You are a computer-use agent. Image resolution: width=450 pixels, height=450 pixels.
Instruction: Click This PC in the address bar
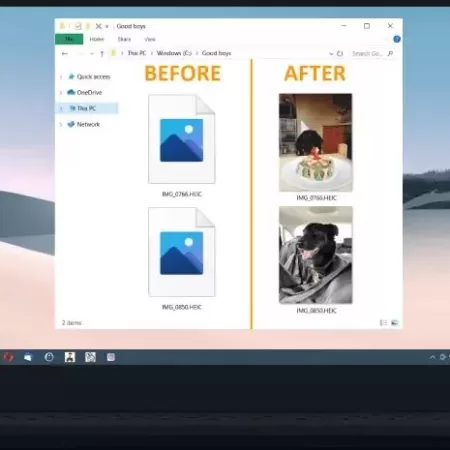[137, 53]
